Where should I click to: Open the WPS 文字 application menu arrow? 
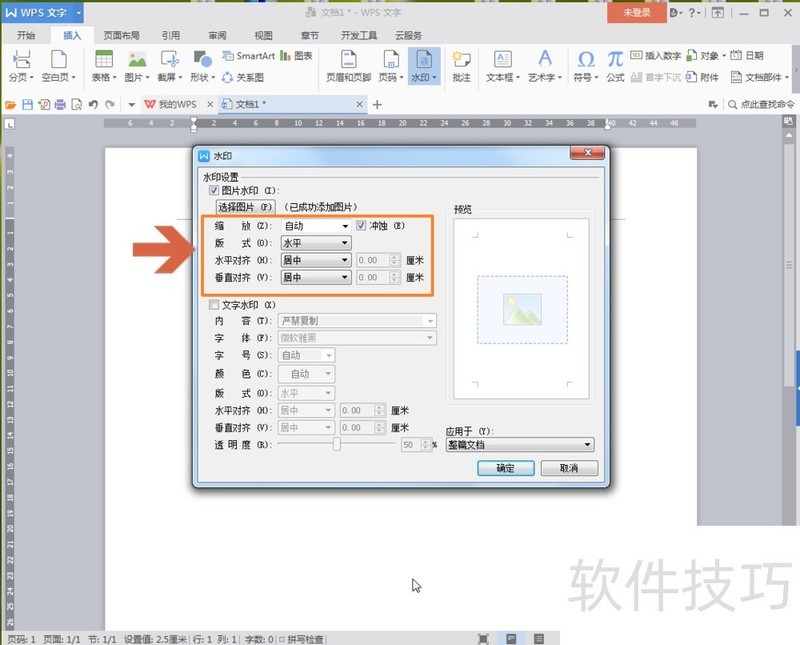[79, 13]
